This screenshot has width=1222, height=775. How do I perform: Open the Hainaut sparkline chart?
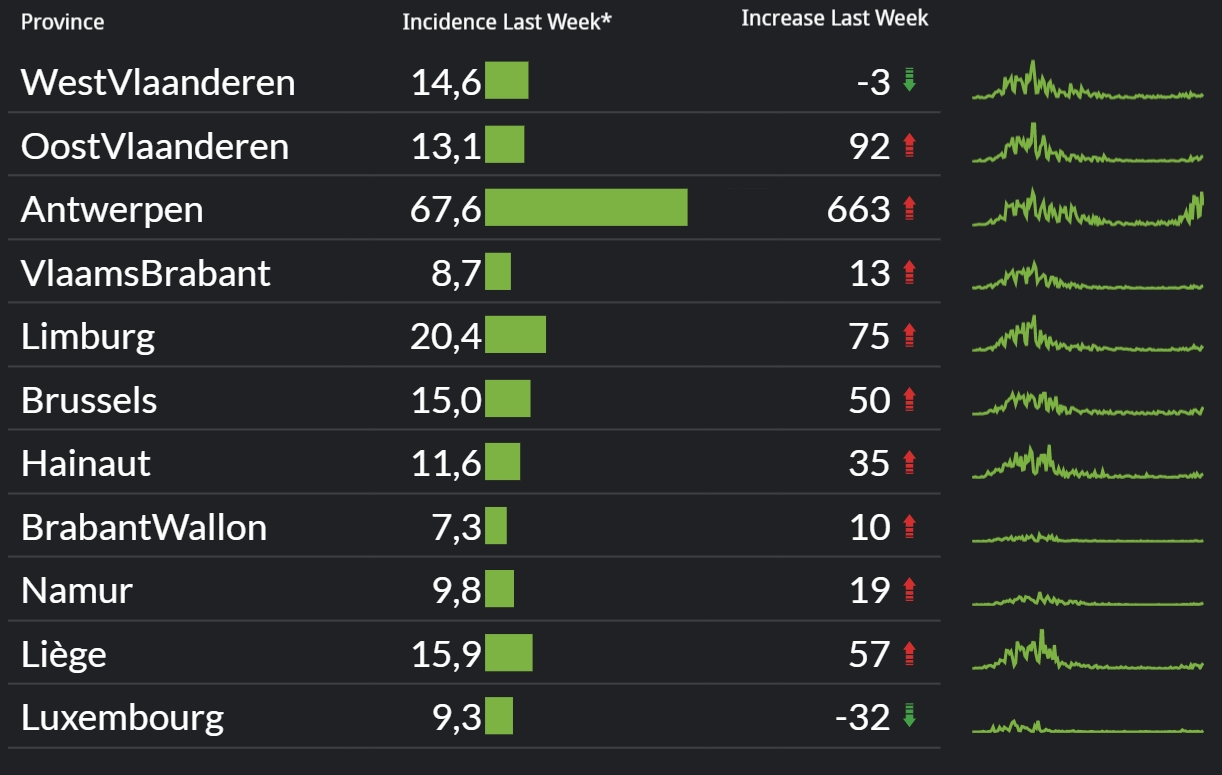tap(1087, 463)
